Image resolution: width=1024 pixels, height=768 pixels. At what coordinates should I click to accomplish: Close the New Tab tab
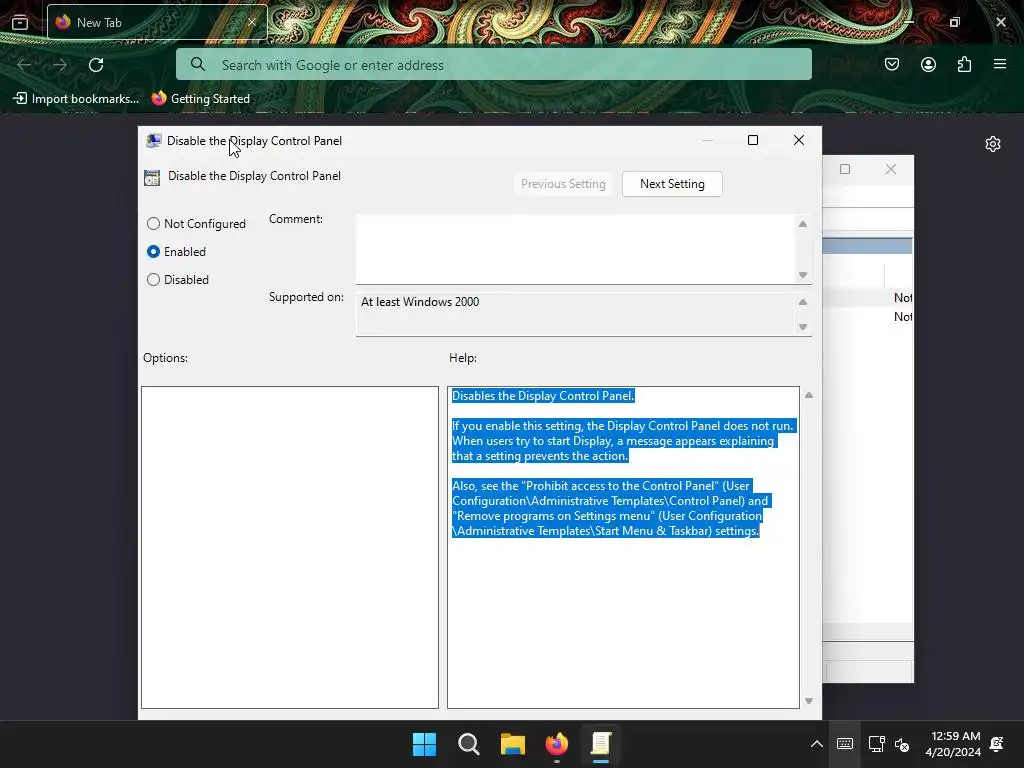[252, 22]
